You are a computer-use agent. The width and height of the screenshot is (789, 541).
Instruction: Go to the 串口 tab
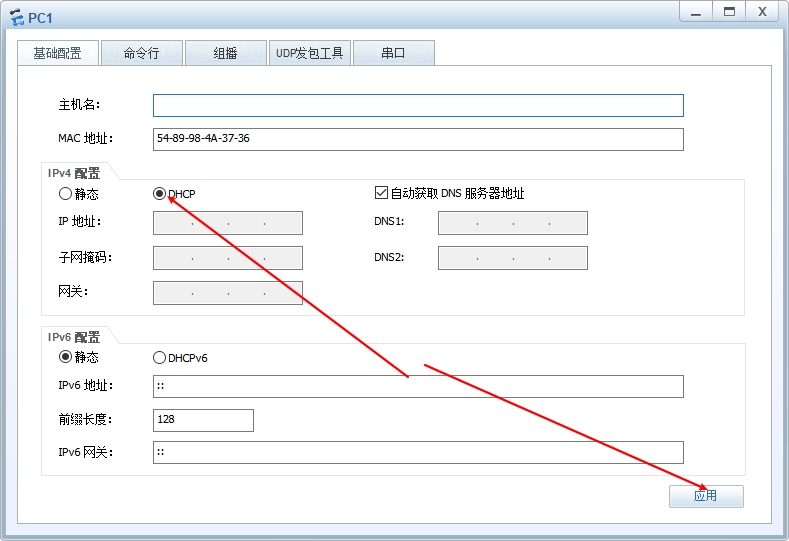pyautogui.click(x=393, y=53)
